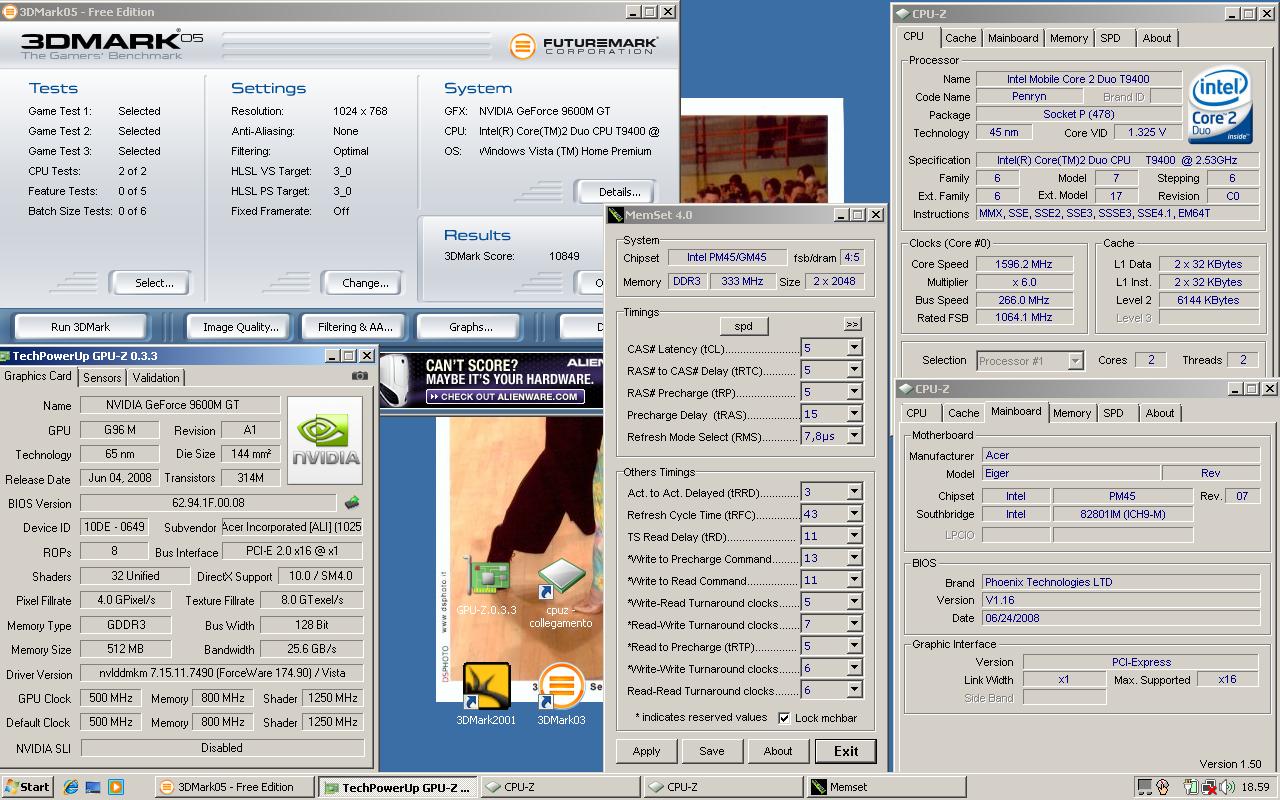1280x800 pixels.
Task: Open Cache tab in top CPU-Z window
Action: point(961,38)
